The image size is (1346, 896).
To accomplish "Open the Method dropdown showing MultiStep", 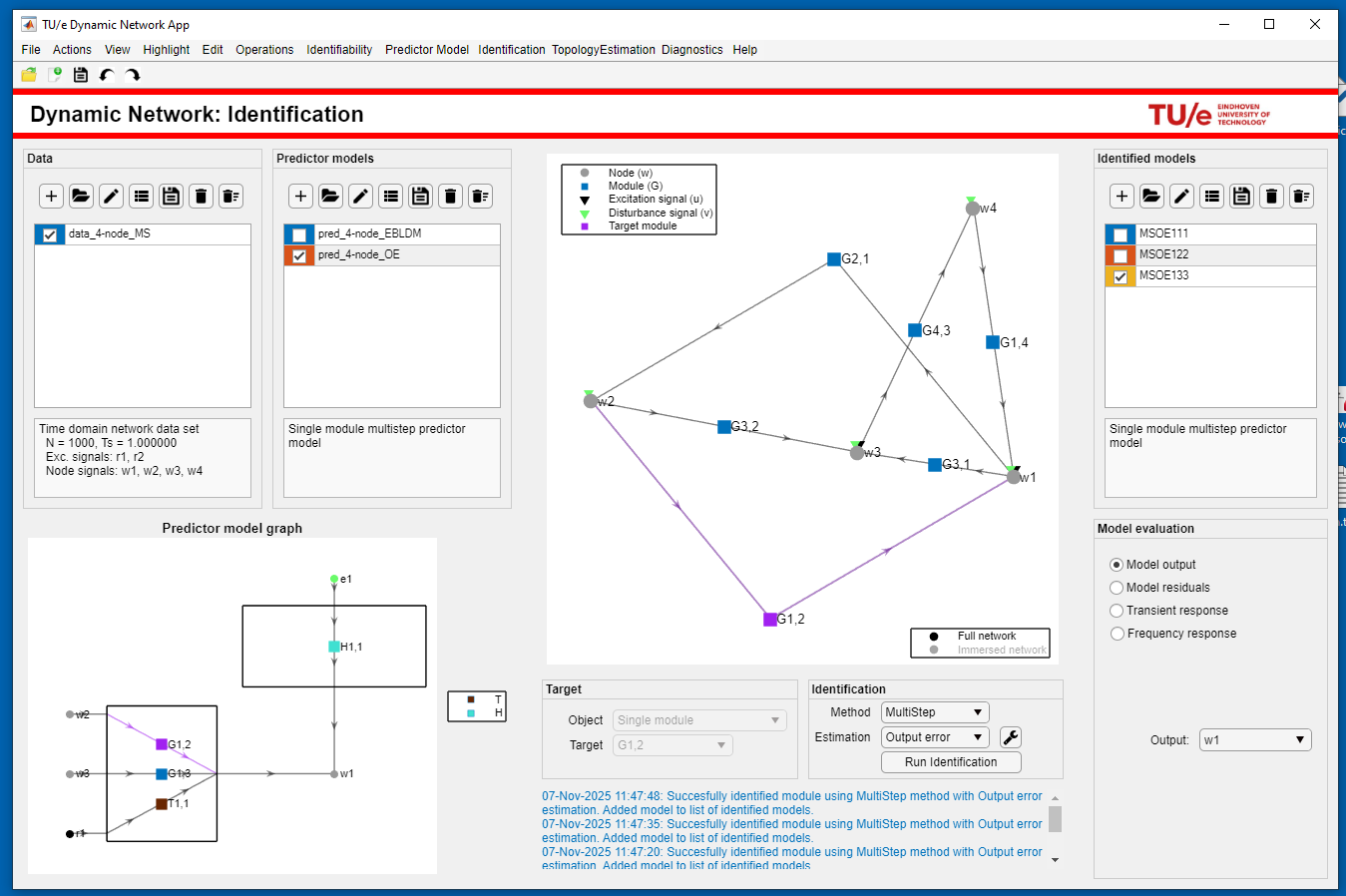I will (x=935, y=712).
